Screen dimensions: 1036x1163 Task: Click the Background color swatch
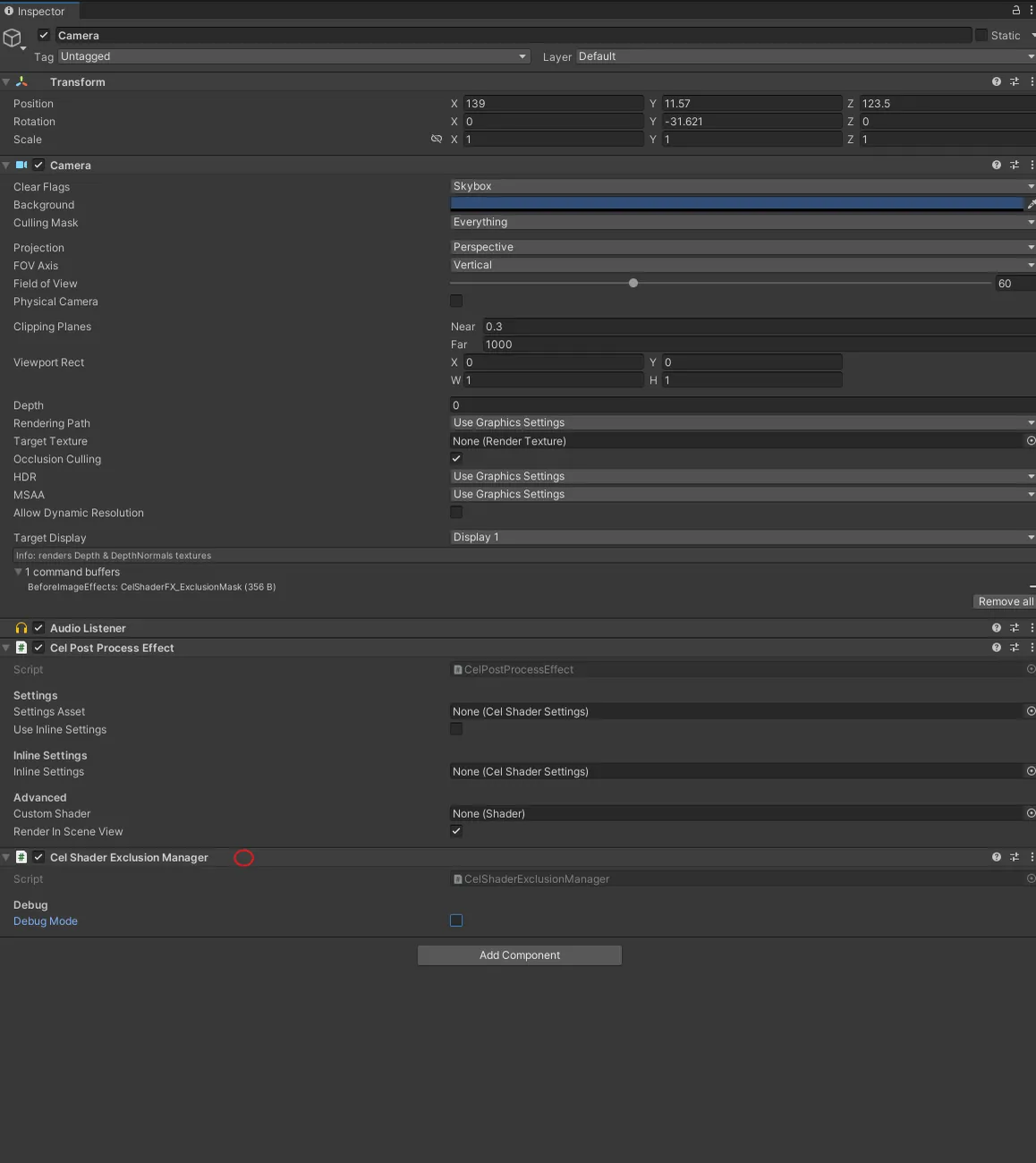(x=736, y=204)
